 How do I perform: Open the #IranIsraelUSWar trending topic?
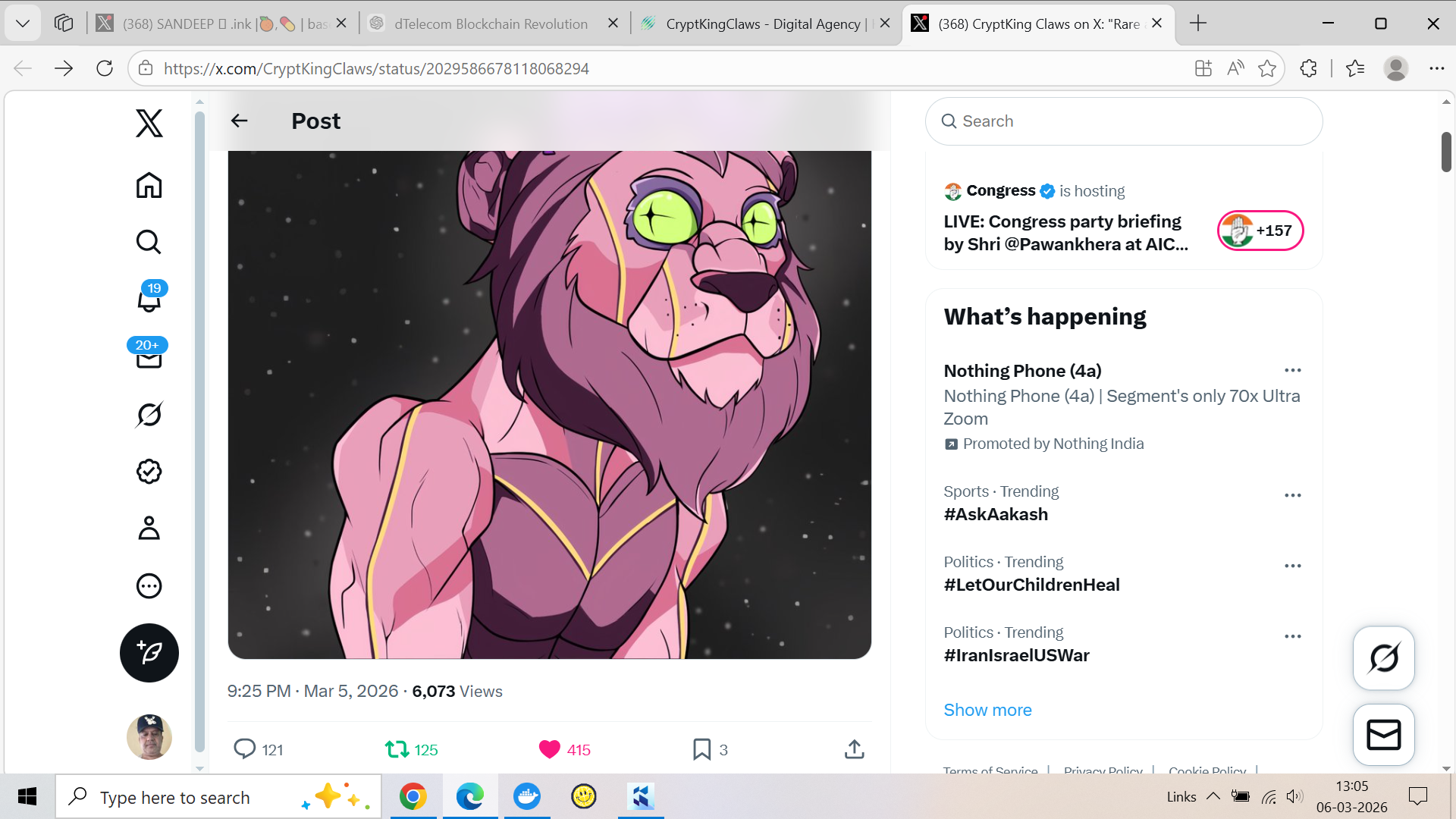click(1016, 655)
